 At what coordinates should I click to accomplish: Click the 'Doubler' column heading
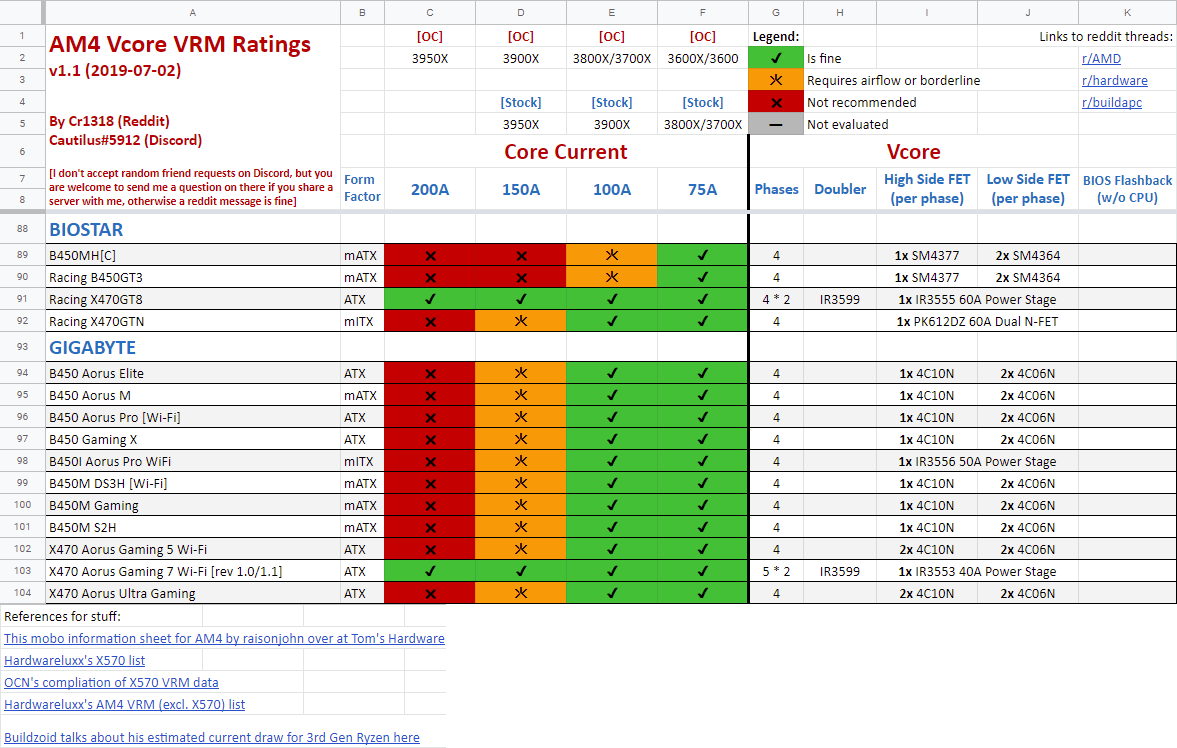pos(840,189)
